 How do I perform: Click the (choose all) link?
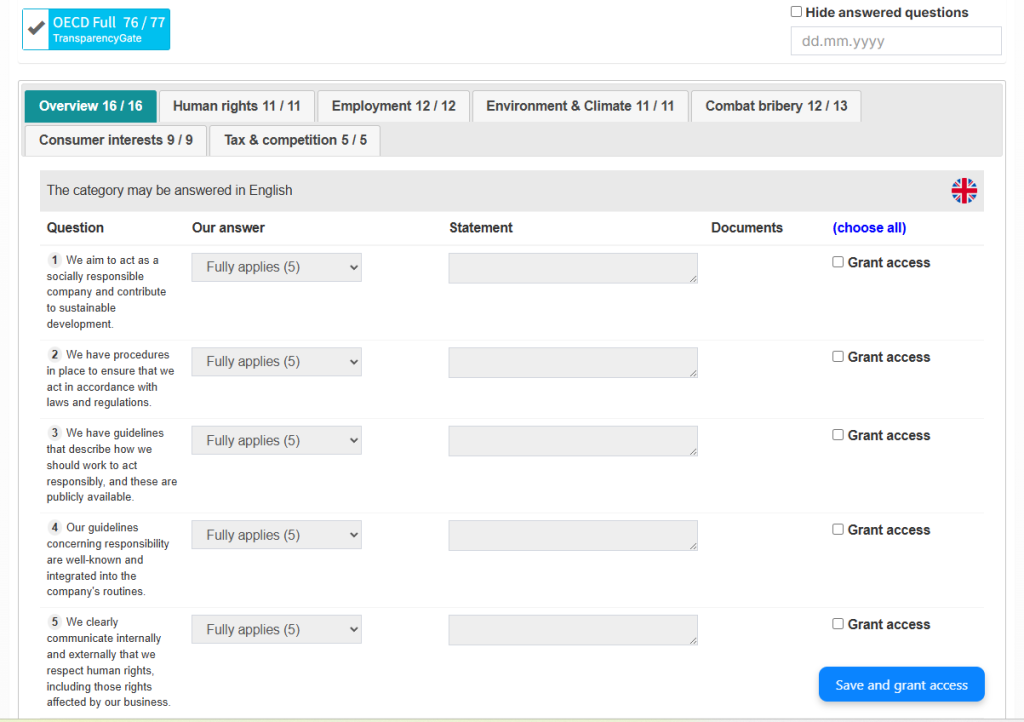[x=869, y=228]
